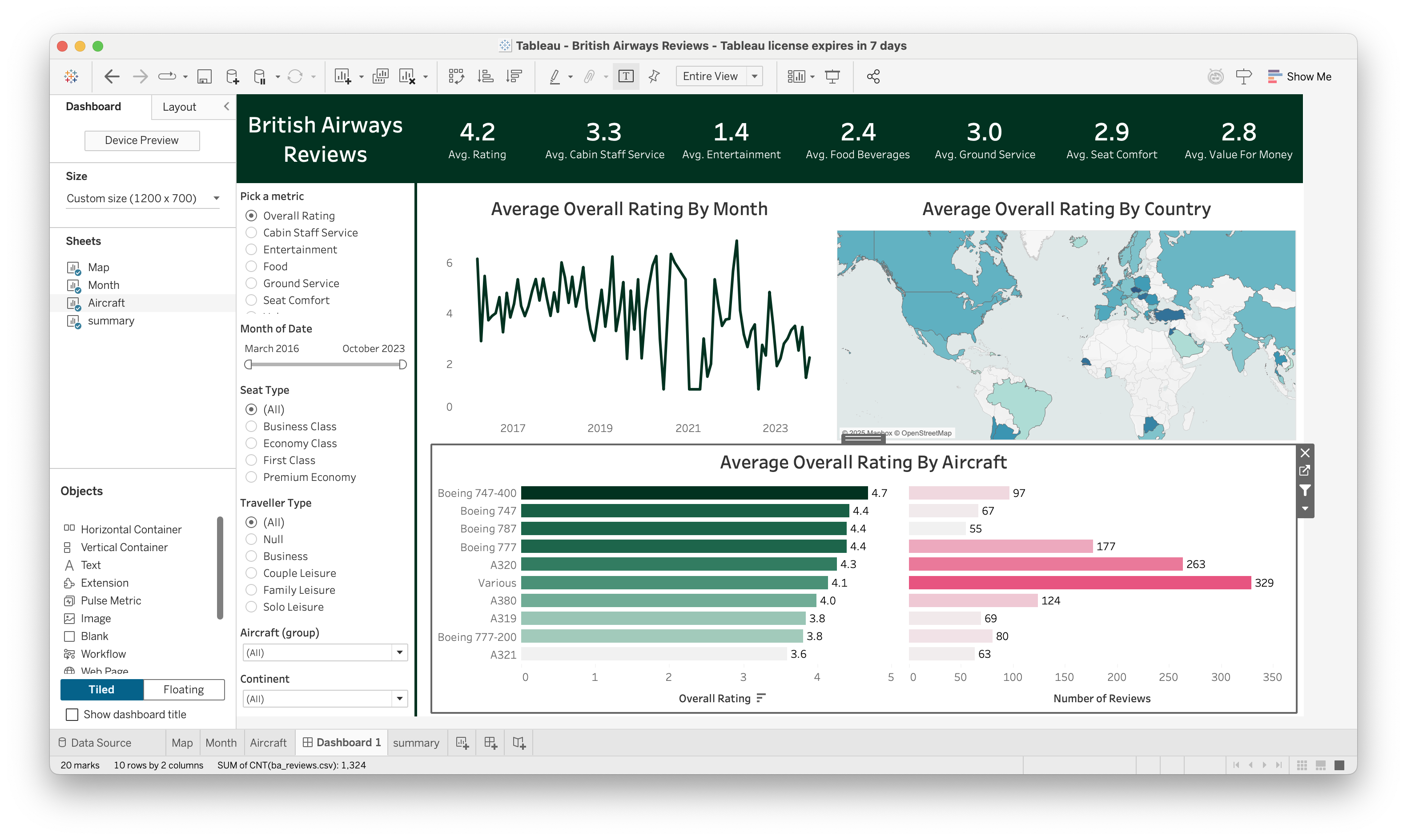
Task: Click New Dashboard icon in bottom tabs
Action: [491, 743]
